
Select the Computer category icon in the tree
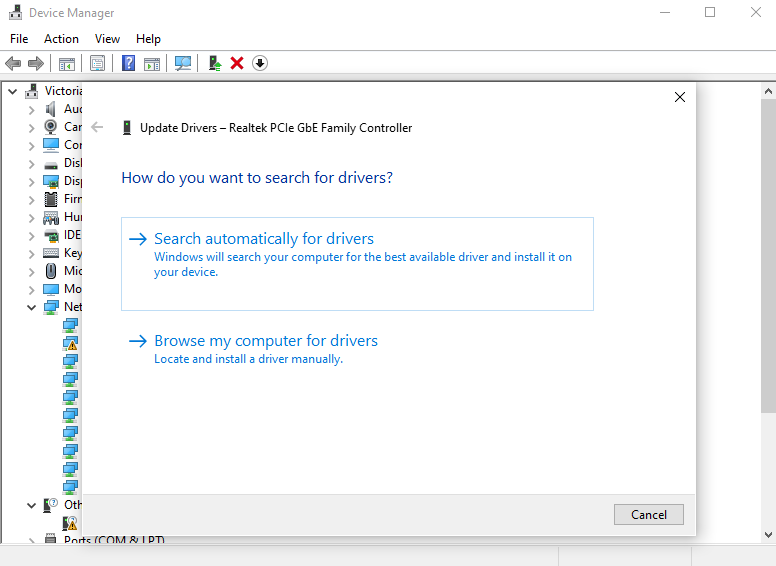click(x=50, y=145)
